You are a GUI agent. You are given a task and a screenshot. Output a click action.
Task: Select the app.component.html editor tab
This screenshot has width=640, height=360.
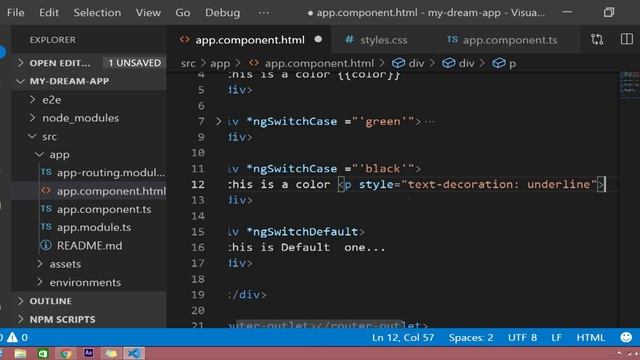pos(250,40)
